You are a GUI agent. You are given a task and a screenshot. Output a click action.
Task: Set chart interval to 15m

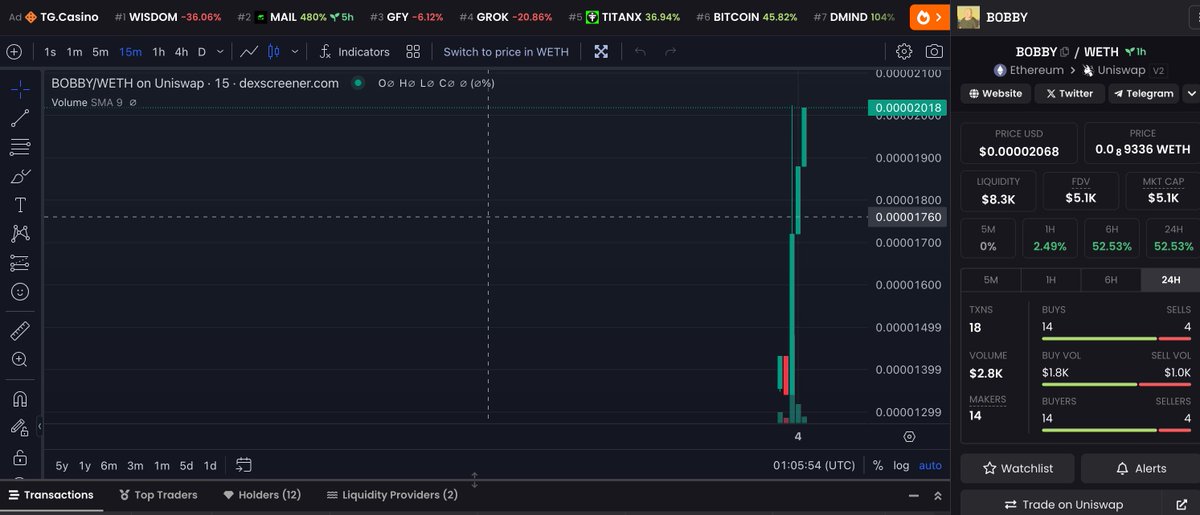[x=130, y=52]
